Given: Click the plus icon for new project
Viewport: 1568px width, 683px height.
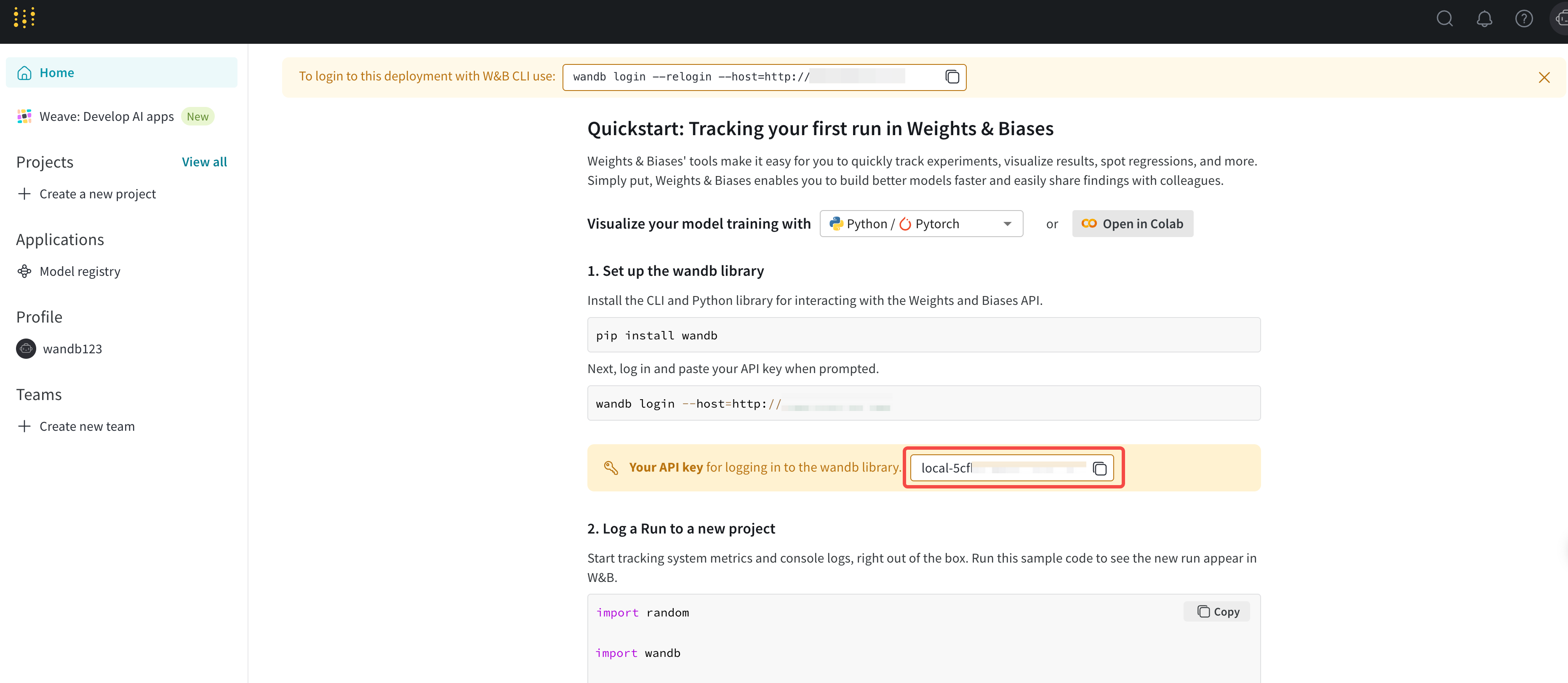Looking at the screenshot, I should 24,194.
